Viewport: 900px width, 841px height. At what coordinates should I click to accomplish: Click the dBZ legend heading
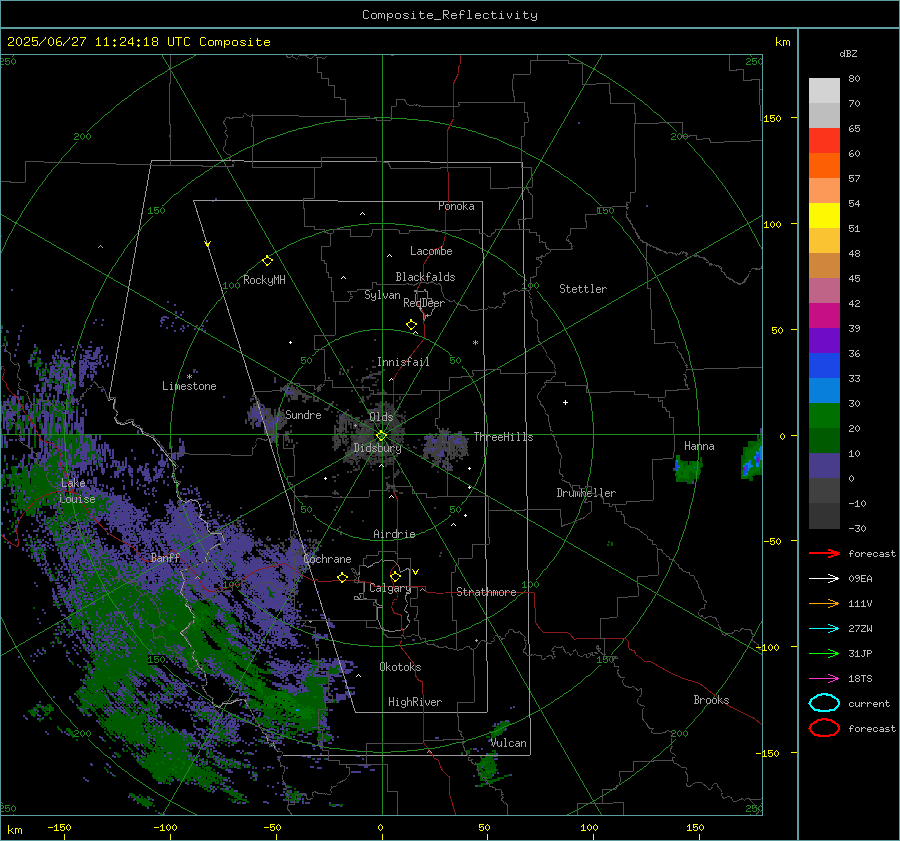(x=848, y=54)
